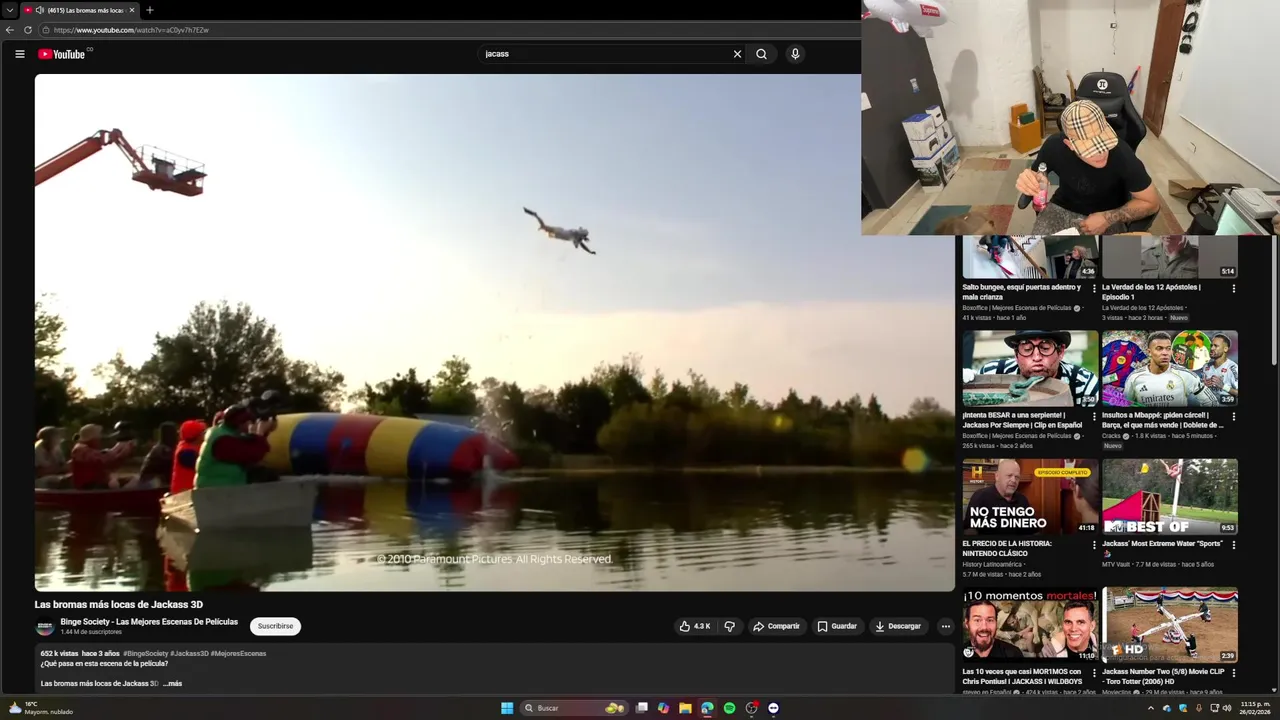Open options for "¡Intenta BESAR a una serpiente!"

click(1094, 416)
